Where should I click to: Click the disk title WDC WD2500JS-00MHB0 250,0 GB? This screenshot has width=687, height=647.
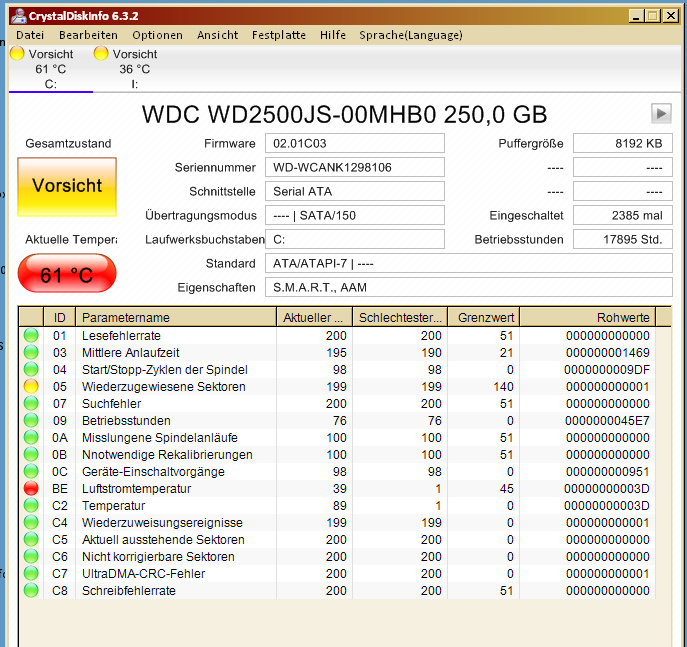point(344,114)
